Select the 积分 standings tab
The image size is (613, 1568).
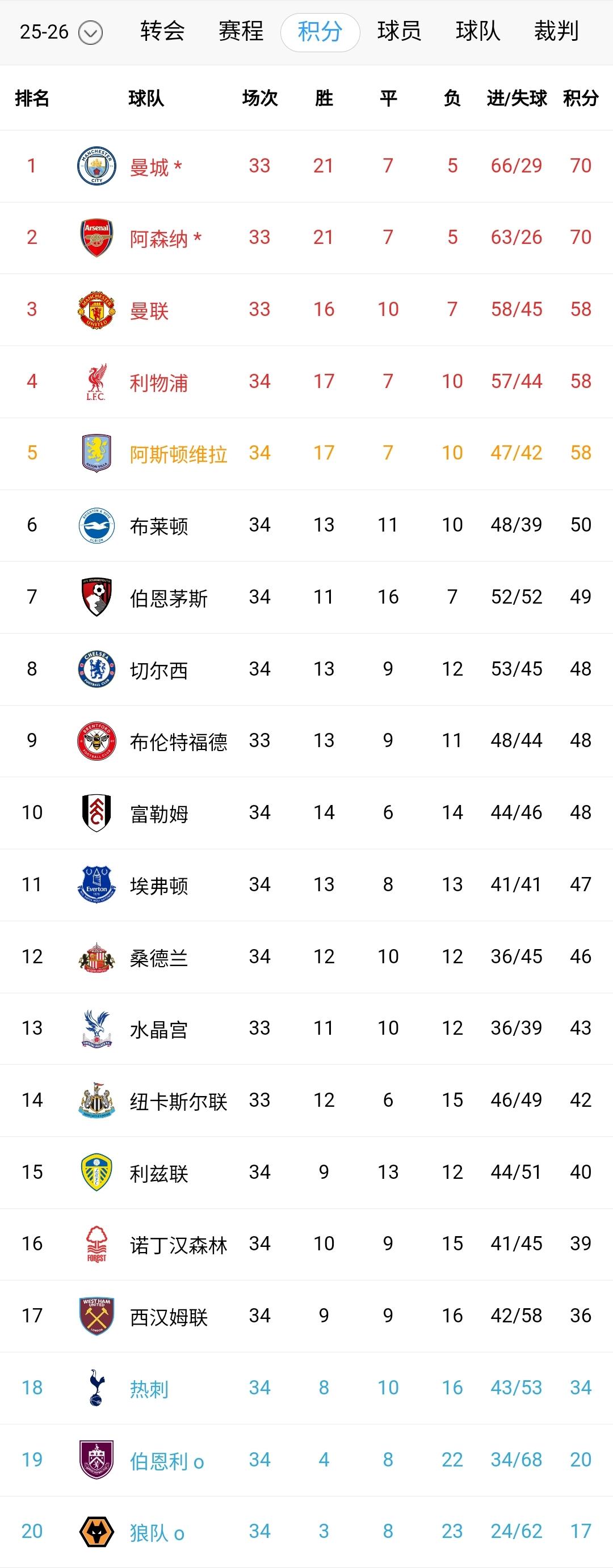coord(320,32)
